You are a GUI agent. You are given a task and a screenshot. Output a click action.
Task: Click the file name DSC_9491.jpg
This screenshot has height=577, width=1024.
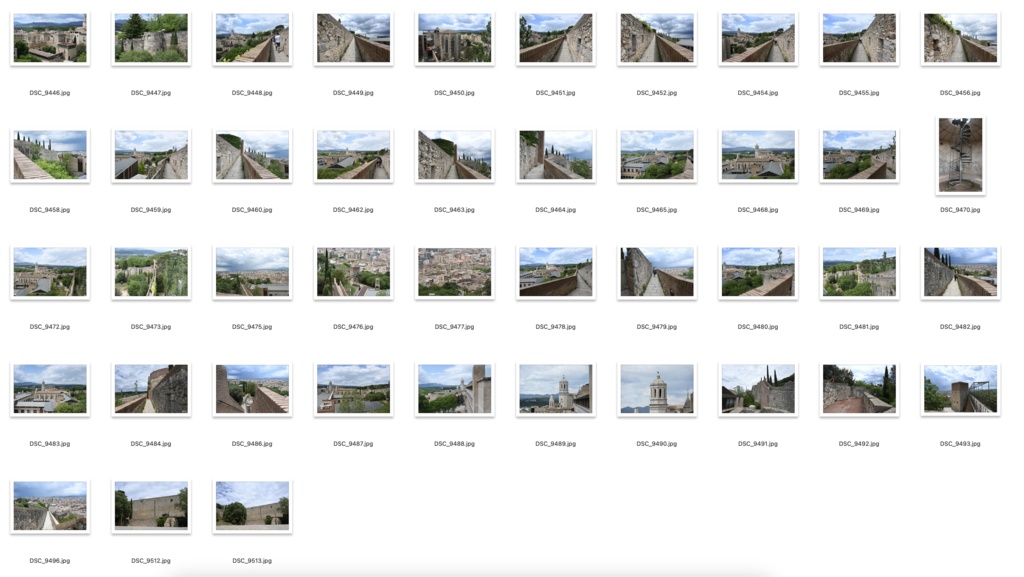(758, 443)
